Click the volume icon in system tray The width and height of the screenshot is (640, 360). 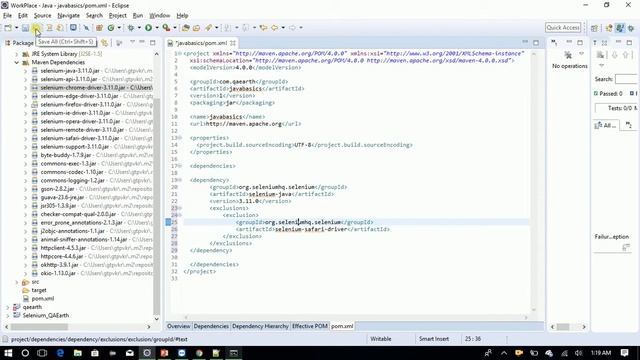coord(578,353)
